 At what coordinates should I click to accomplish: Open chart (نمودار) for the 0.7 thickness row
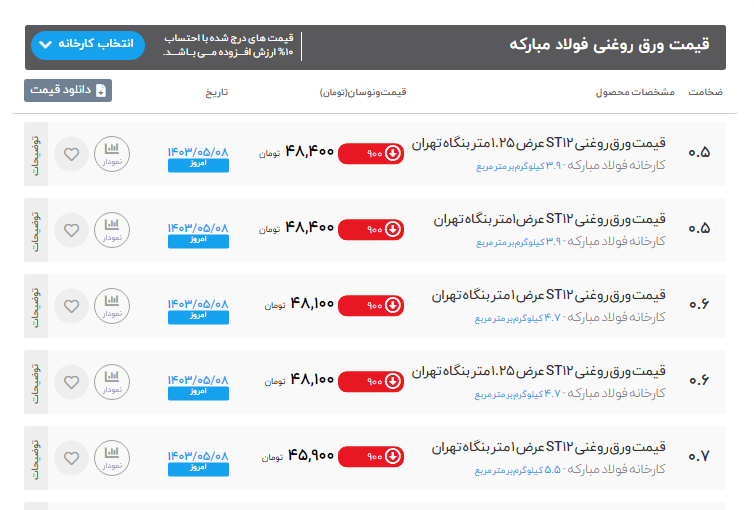tap(112, 458)
